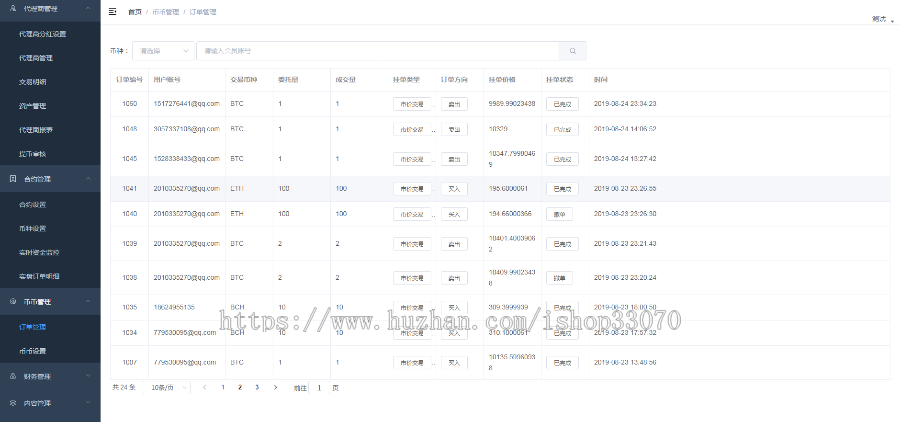Image resolution: width=900 pixels, height=422 pixels.
Task: Click price 195.6000061 cell
Action: (x=509, y=189)
